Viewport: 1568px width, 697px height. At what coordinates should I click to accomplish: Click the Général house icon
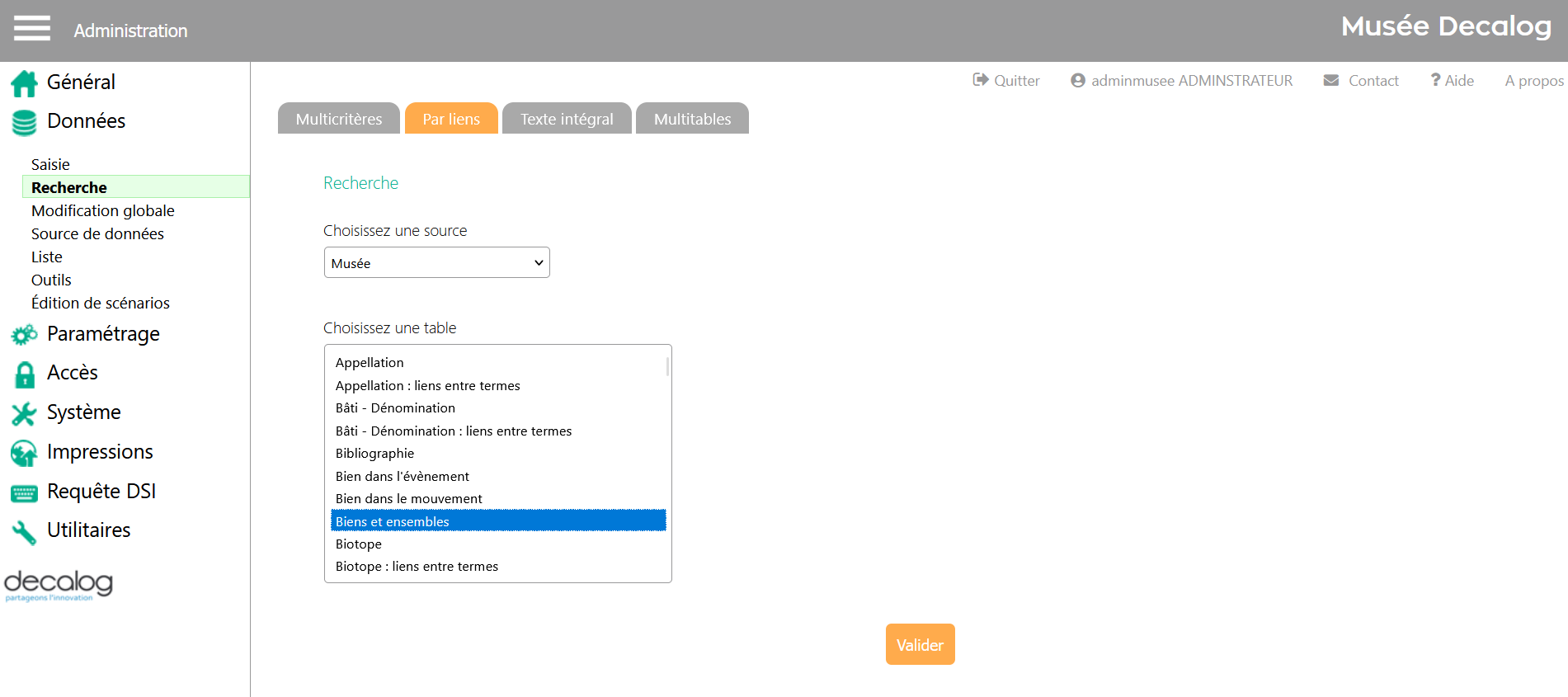24,82
